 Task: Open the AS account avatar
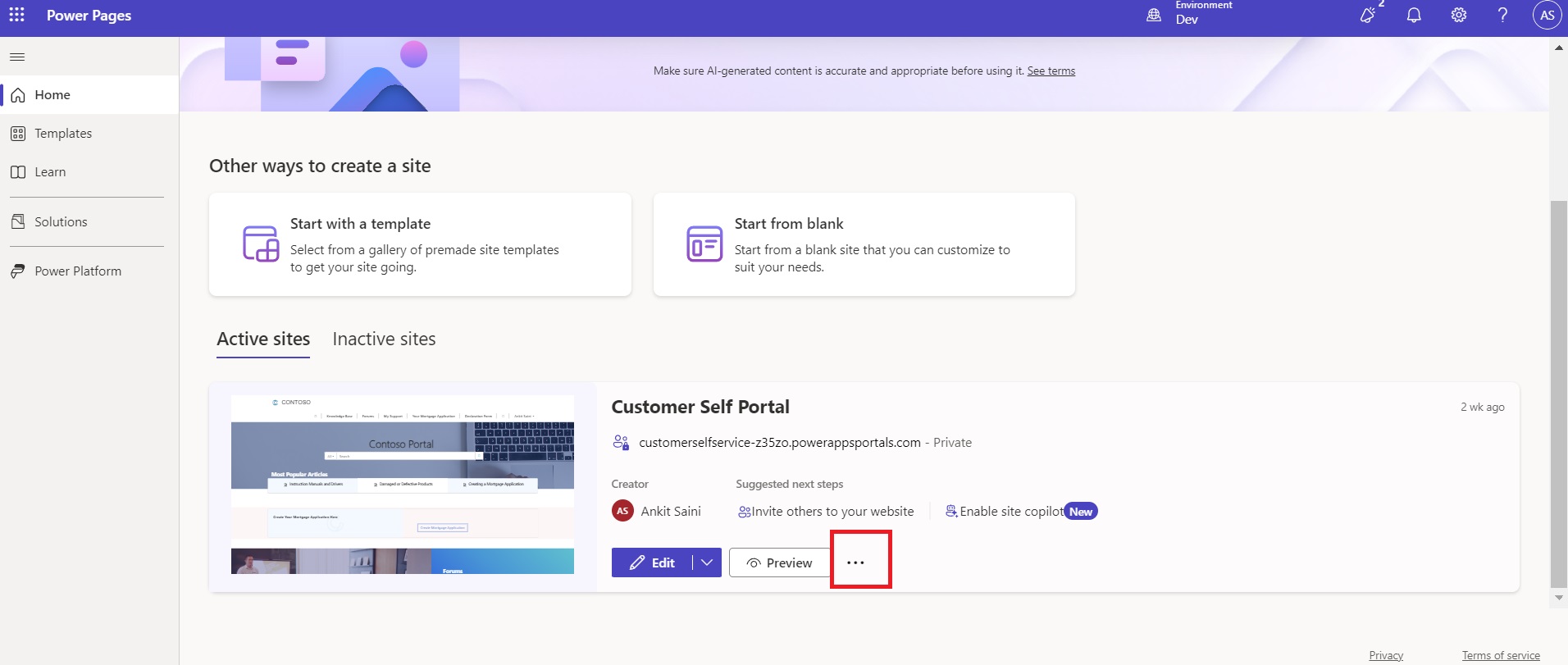[x=1547, y=15]
